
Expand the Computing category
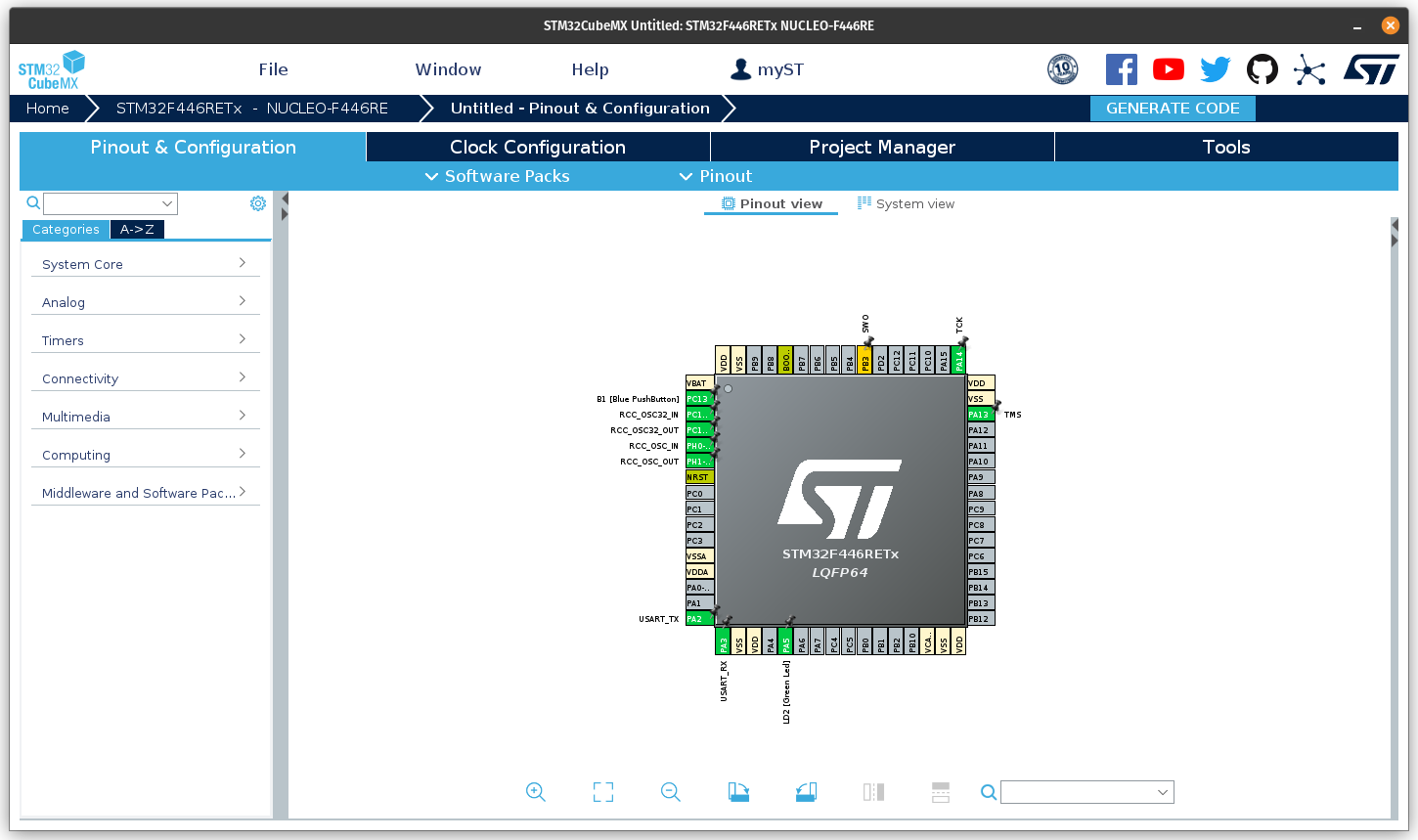(x=145, y=455)
